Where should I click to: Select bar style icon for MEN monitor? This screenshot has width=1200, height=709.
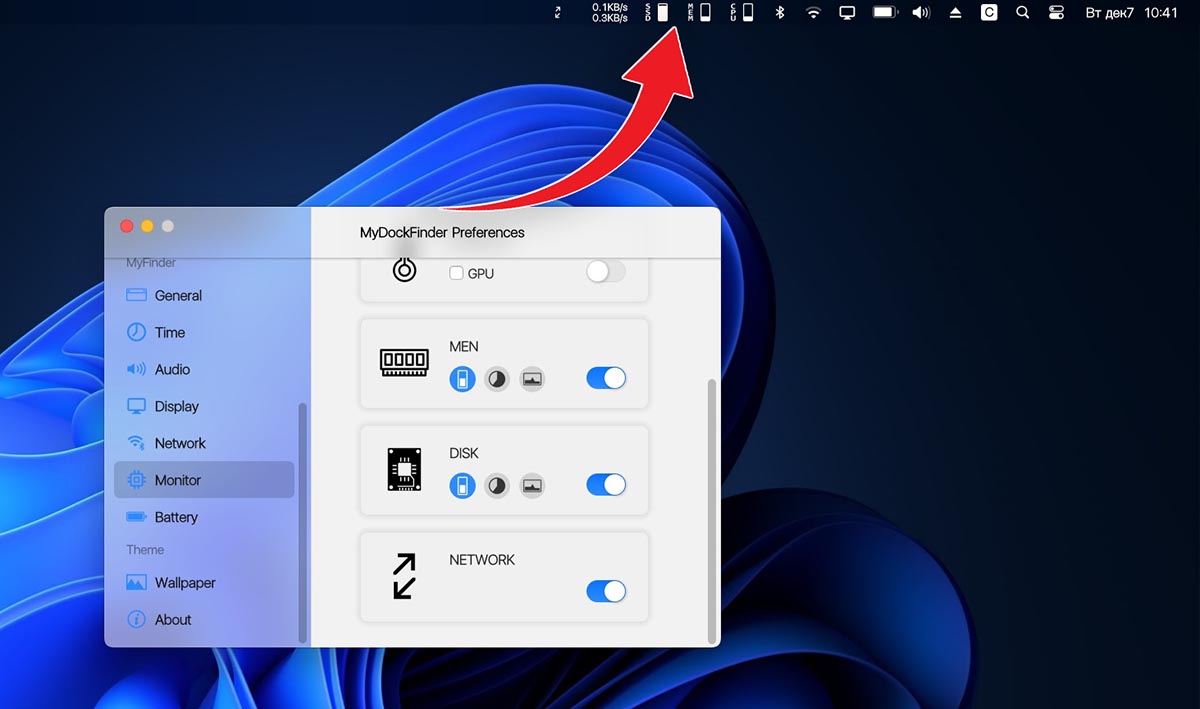click(462, 379)
